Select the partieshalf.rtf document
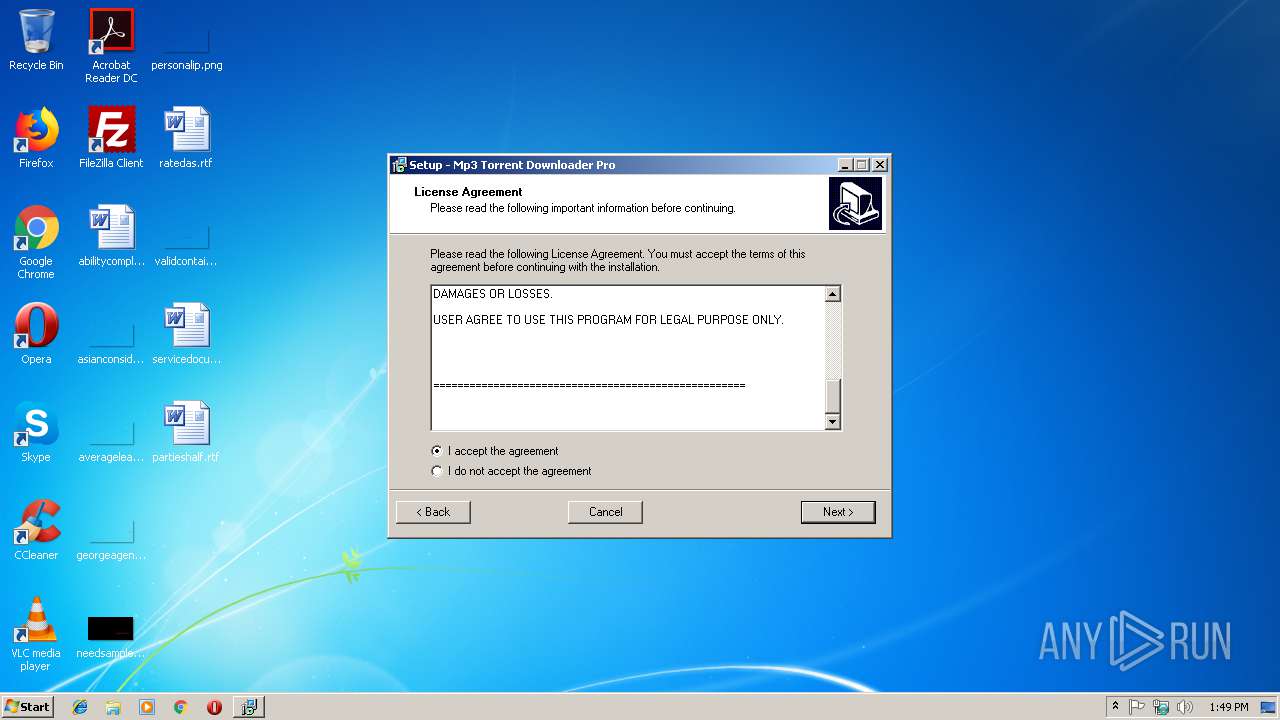Viewport: 1280px width, 720px height. (186, 432)
